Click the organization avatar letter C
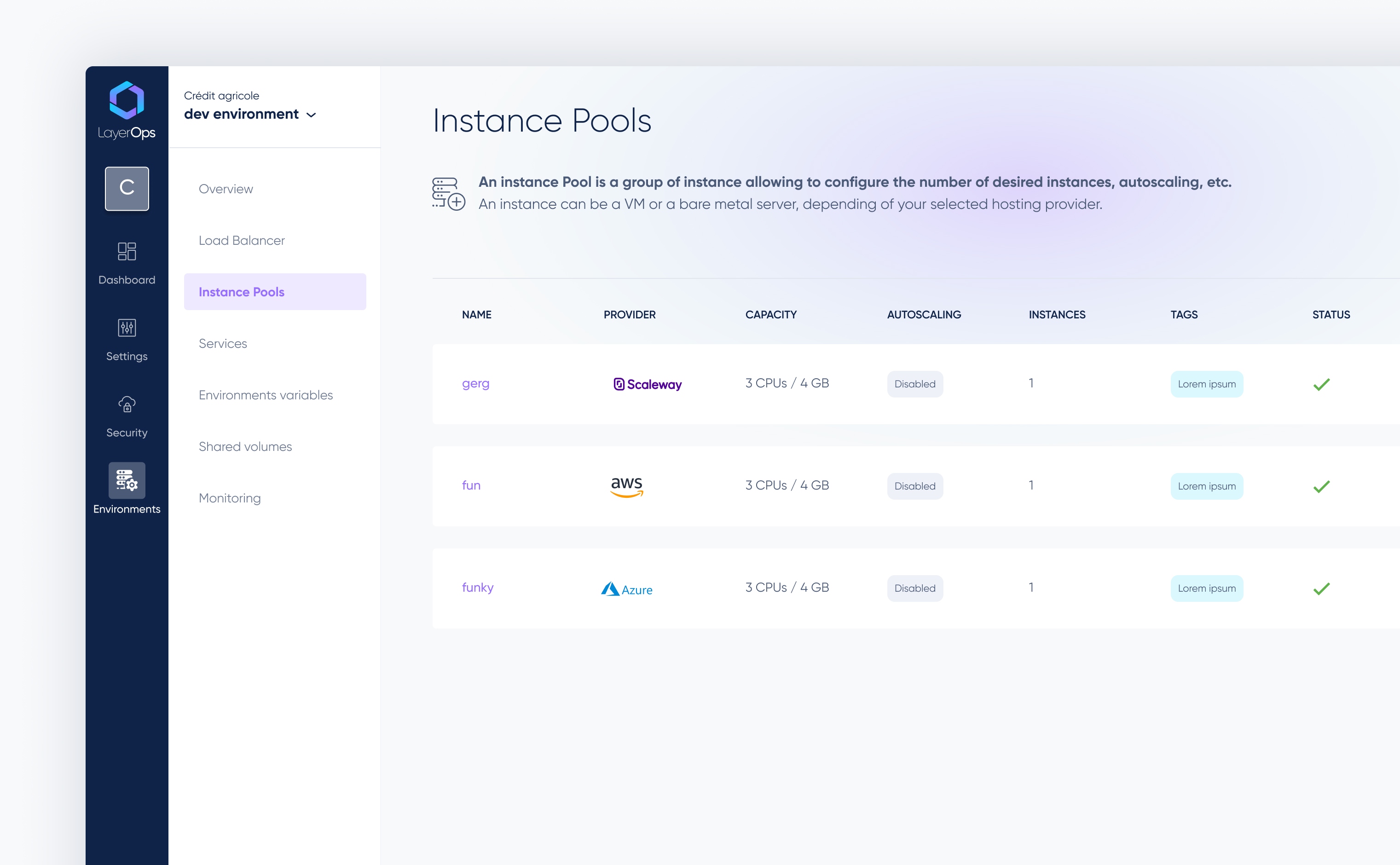1400x865 pixels. coord(127,188)
